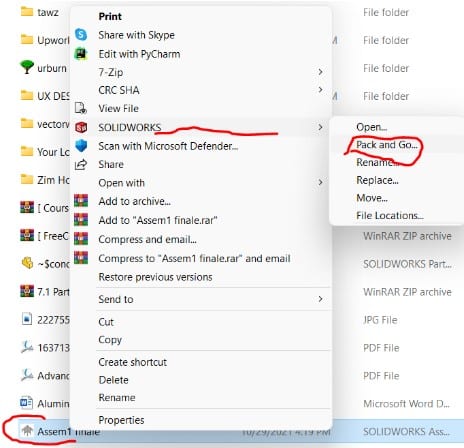The width and height of the screenshot is (464, 448).
Task: Choose Copy in context menu
Action: [110, 340]
